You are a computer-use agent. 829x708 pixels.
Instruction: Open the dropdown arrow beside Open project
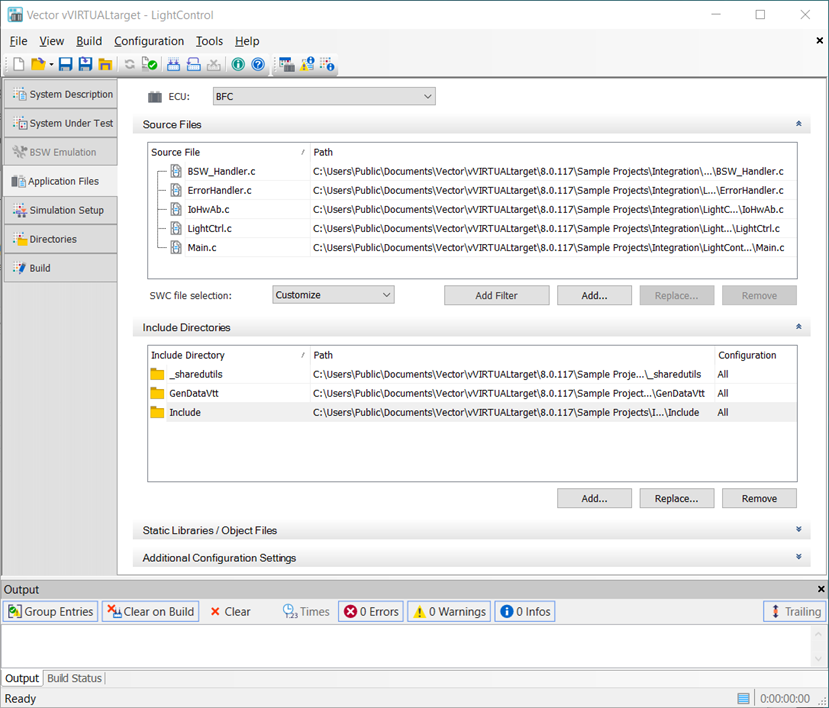(51, 65)
